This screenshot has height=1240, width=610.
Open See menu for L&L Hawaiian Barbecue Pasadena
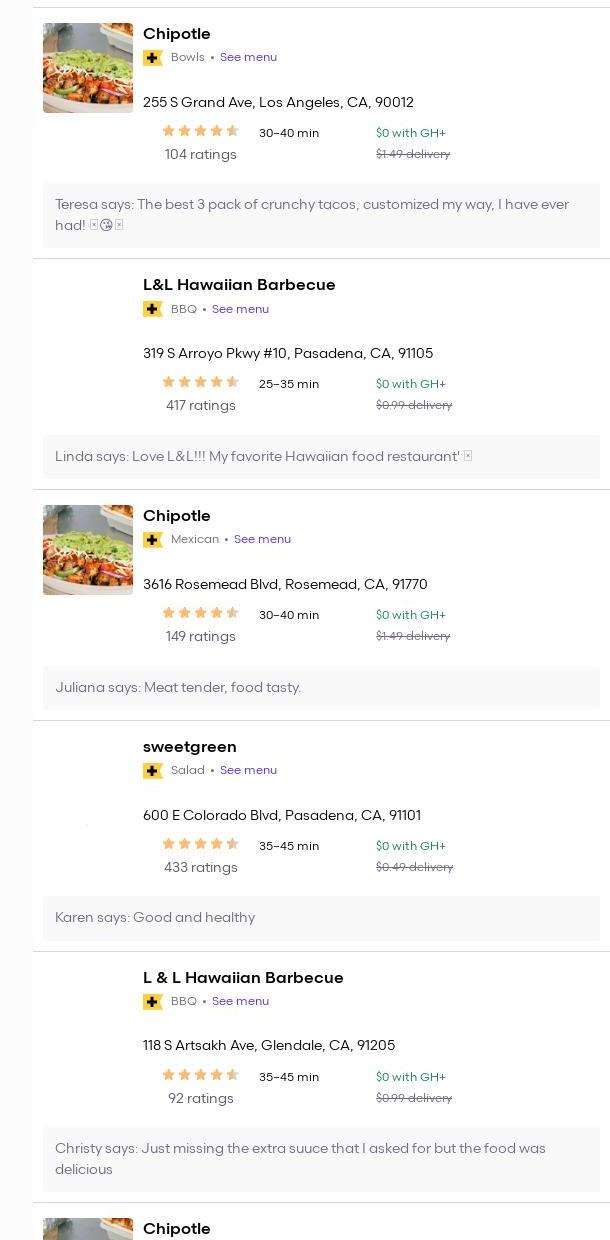coord(240,309)
